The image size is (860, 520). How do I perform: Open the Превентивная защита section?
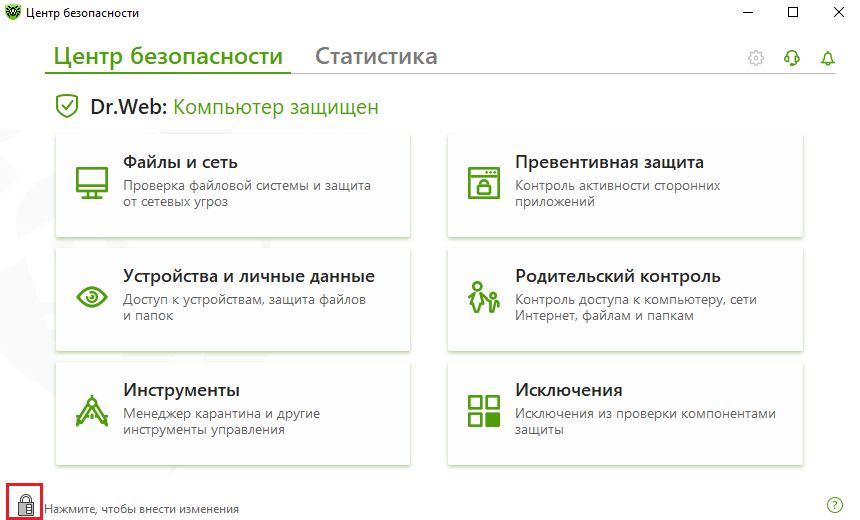coord(625,185)
